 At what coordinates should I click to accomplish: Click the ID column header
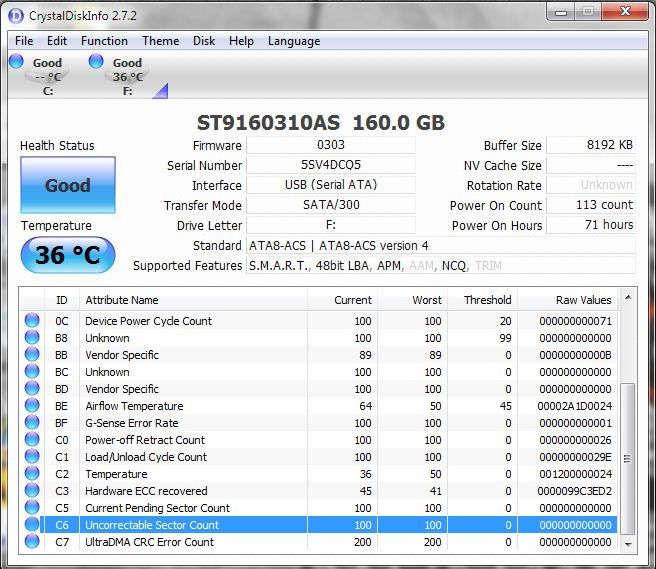pyautogui.click(x=62, y=300)
